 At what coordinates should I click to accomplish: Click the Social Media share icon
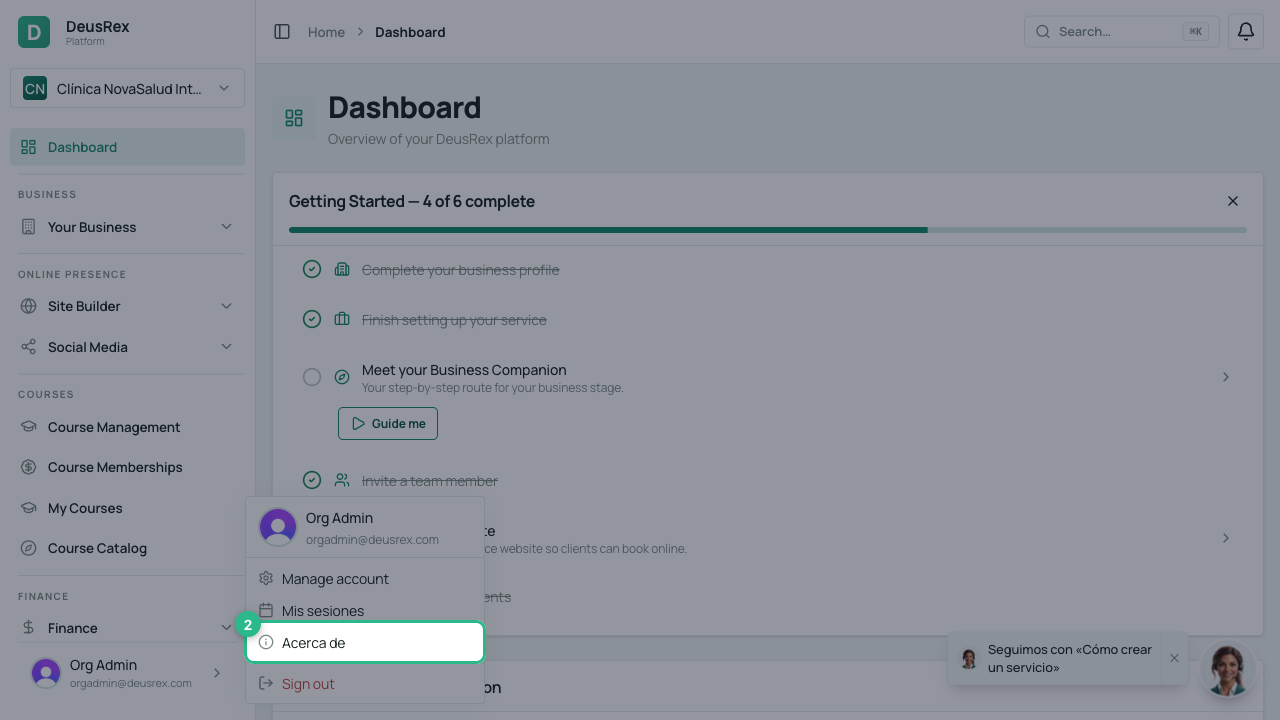pos(28,347)
